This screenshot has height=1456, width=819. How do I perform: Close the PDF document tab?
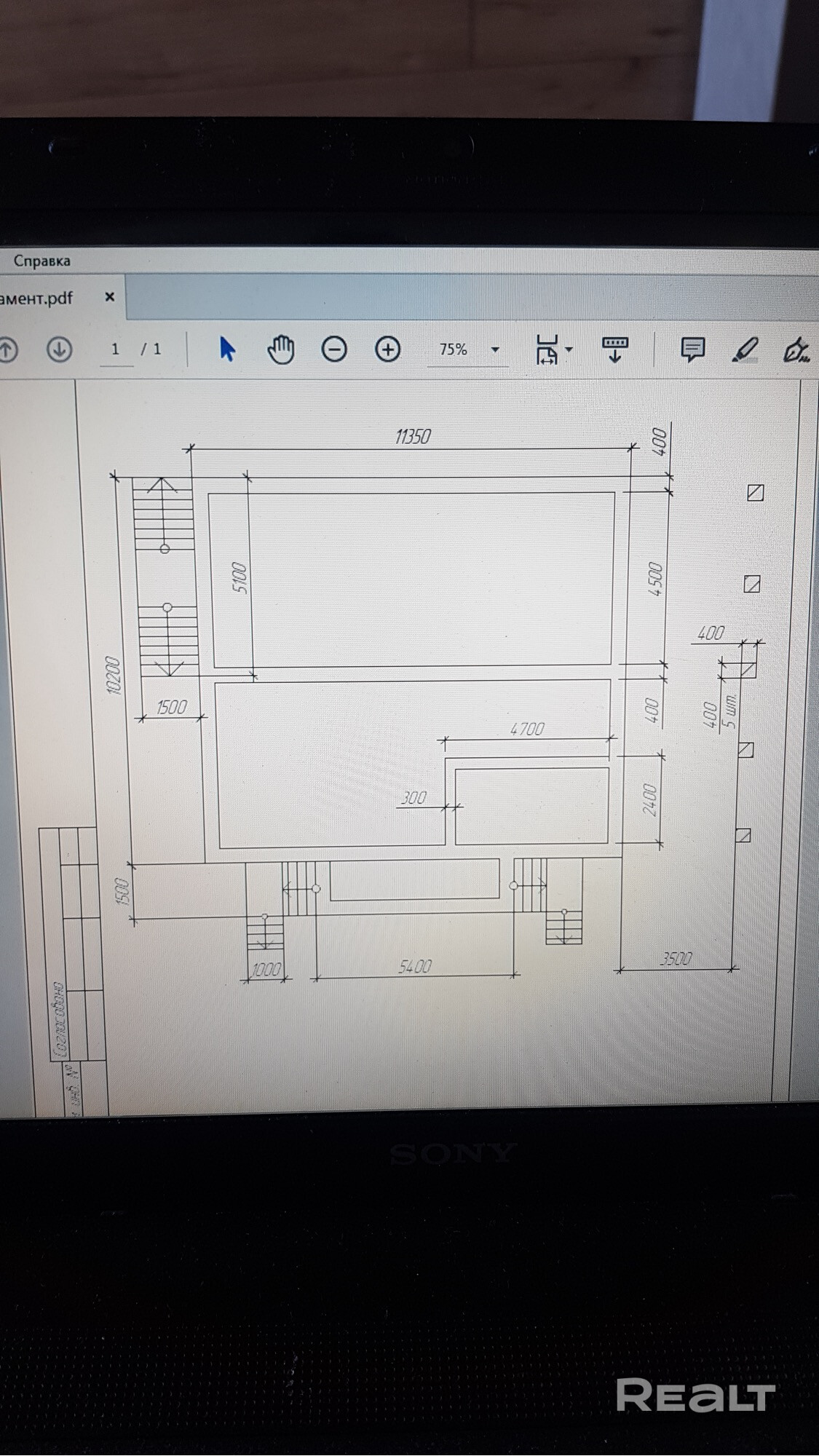click(x=110, y=297)
